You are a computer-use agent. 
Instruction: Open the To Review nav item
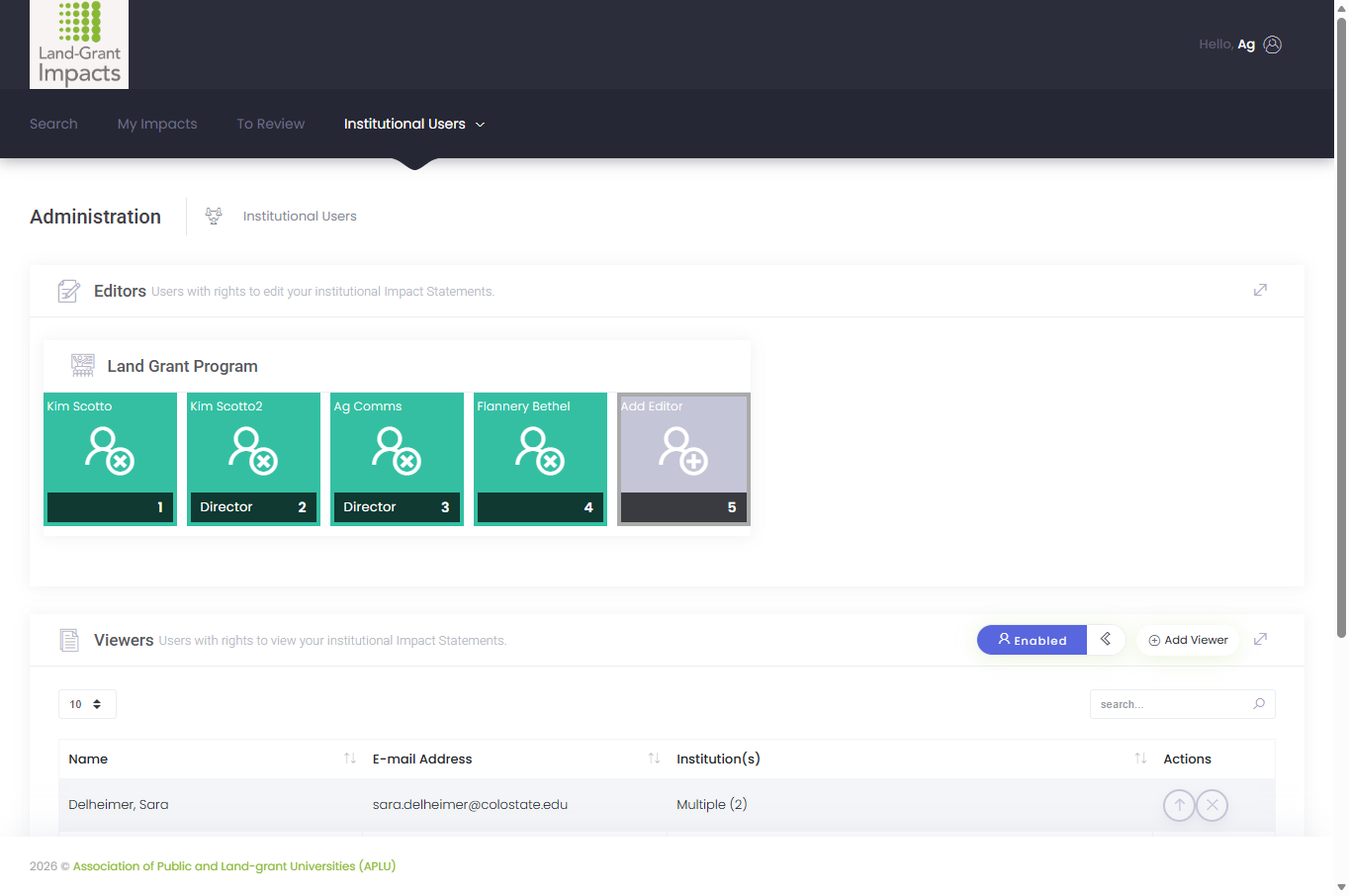(x=271, y=124)
